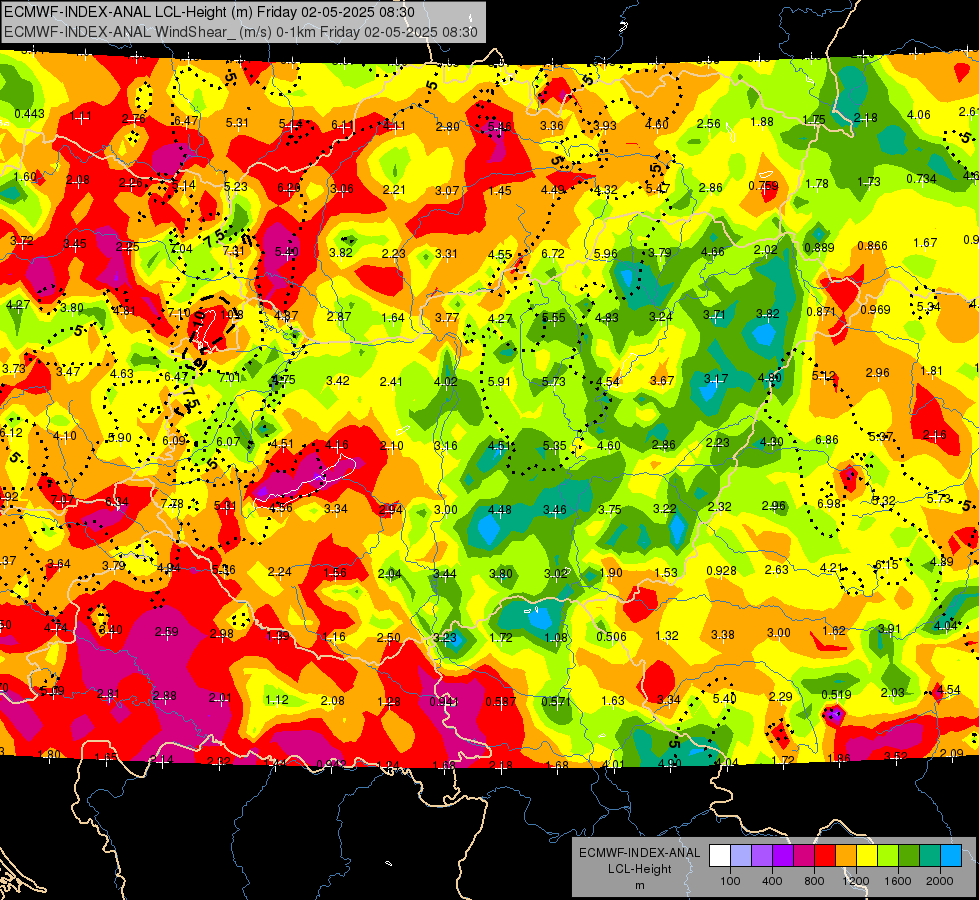Click the wind shear value 5.96
Viewport: 979px width, 900px height.
606,254
